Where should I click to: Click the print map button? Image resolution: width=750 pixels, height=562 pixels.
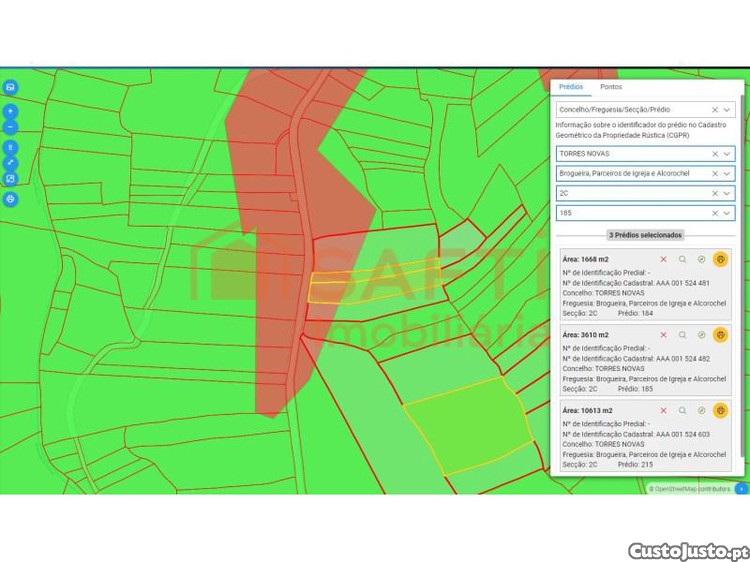click(10, 198)
